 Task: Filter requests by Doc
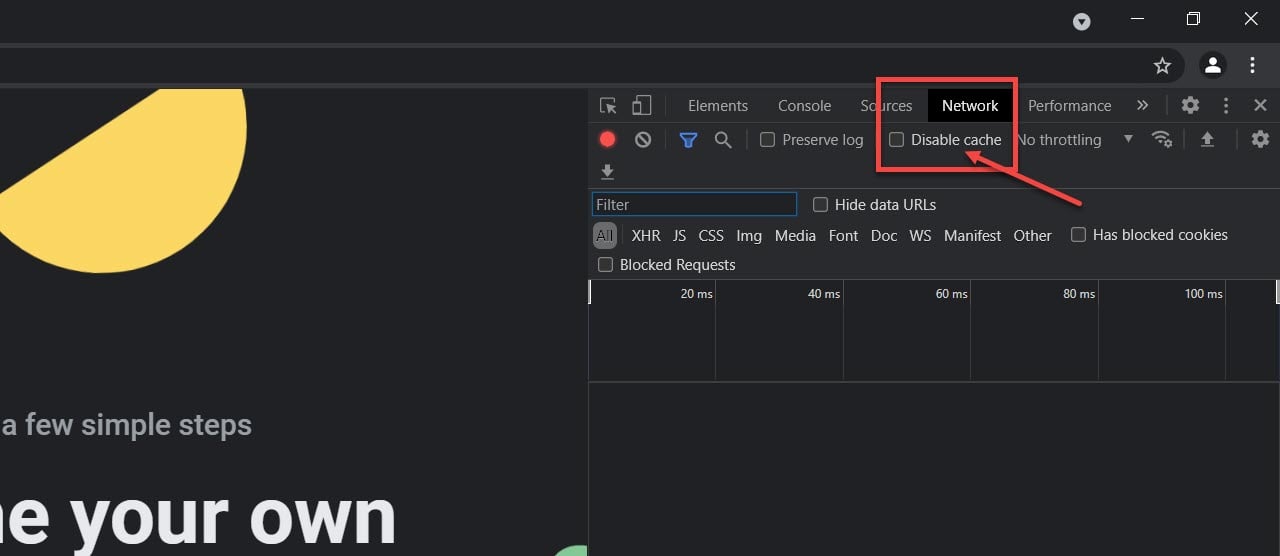tap(884, 236)
